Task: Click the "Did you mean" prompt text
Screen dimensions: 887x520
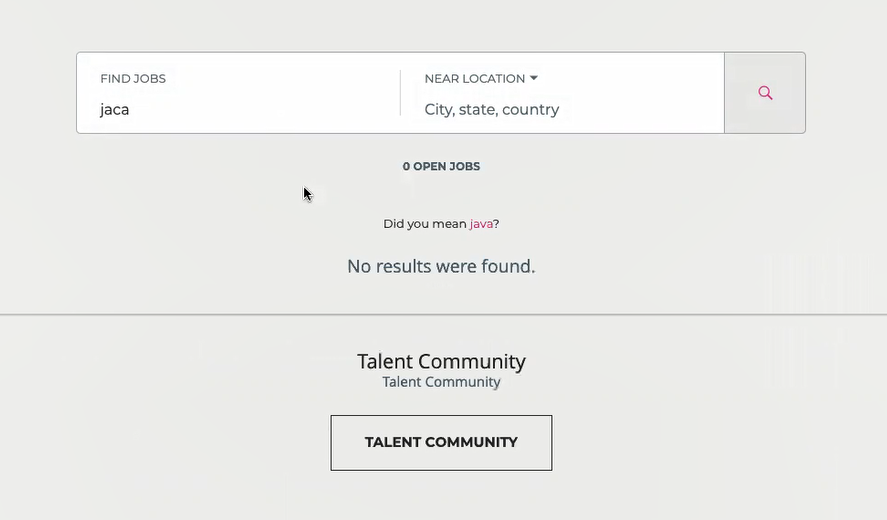Action: click(424, 224)
